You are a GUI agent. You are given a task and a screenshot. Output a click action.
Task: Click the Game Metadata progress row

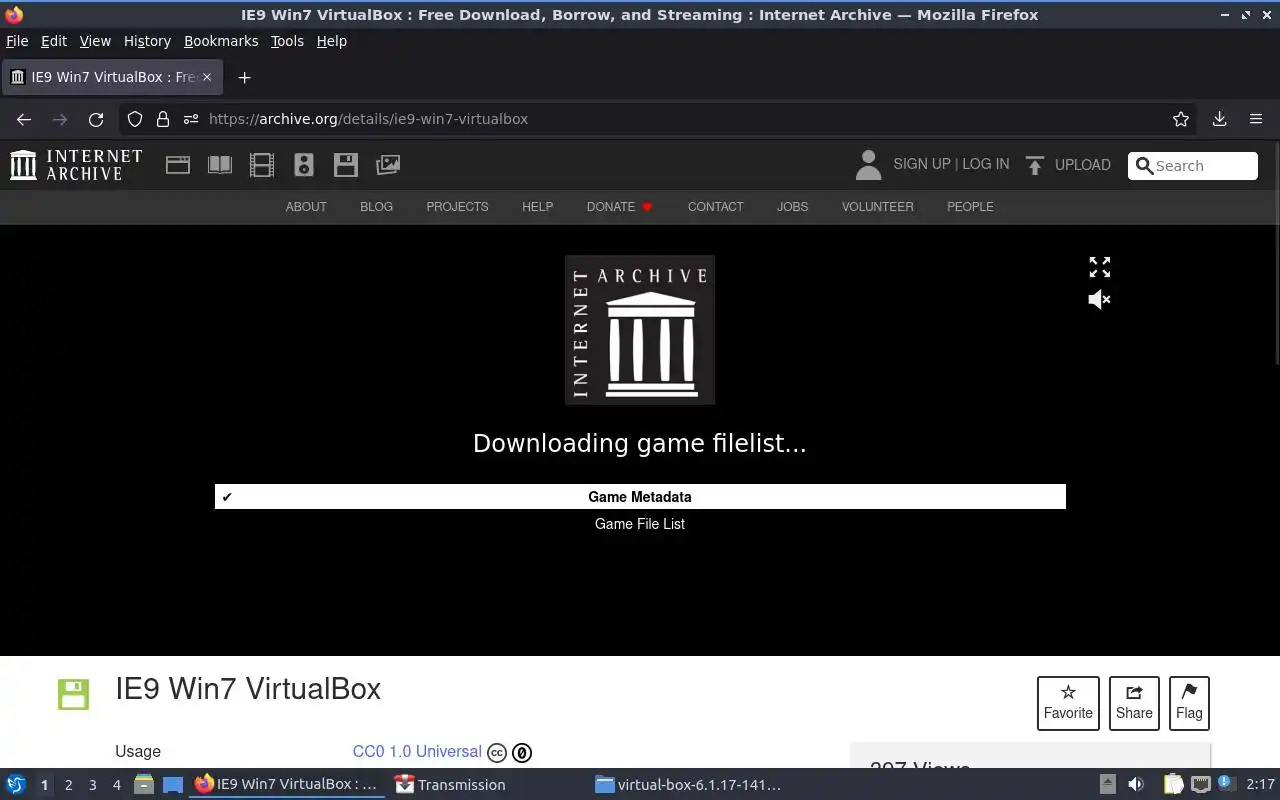640,497
